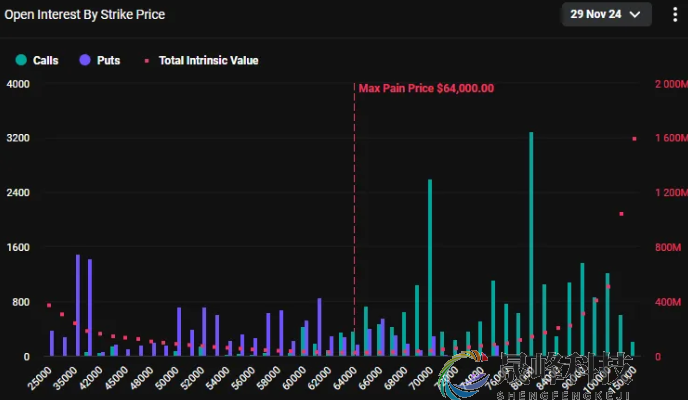
Task: Click the purple Puts legend color dot
Action: tap(85, 60)
